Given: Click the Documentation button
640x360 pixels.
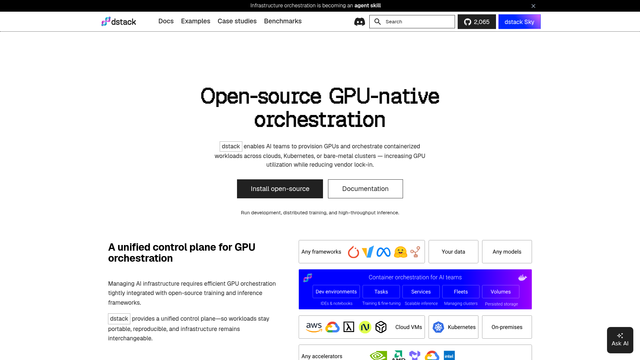Looking at the screenshot, I should point(365,189).
